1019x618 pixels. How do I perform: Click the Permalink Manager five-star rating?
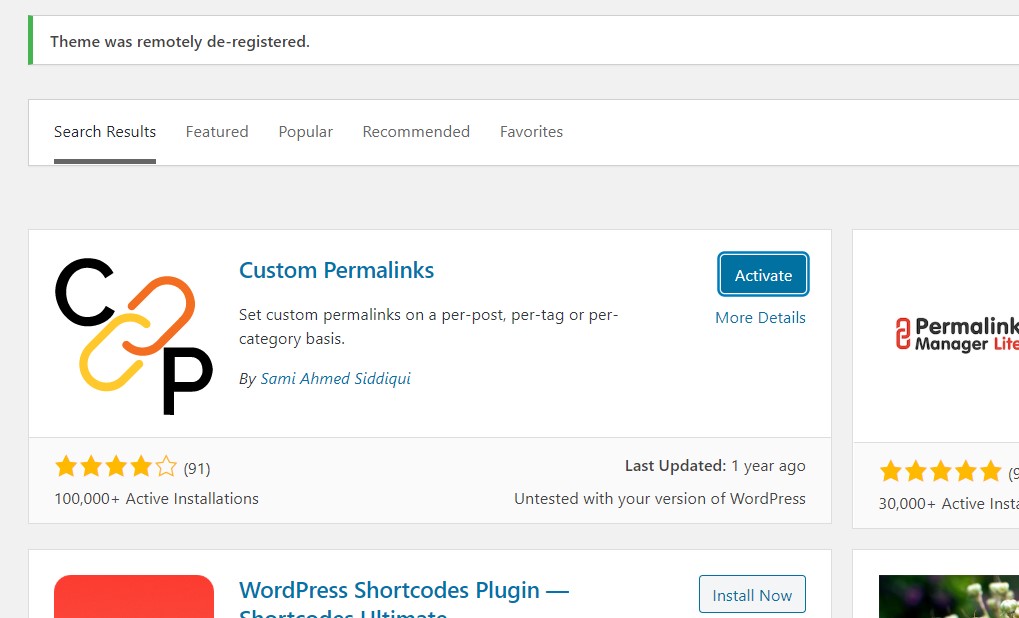tap(940, 471)
